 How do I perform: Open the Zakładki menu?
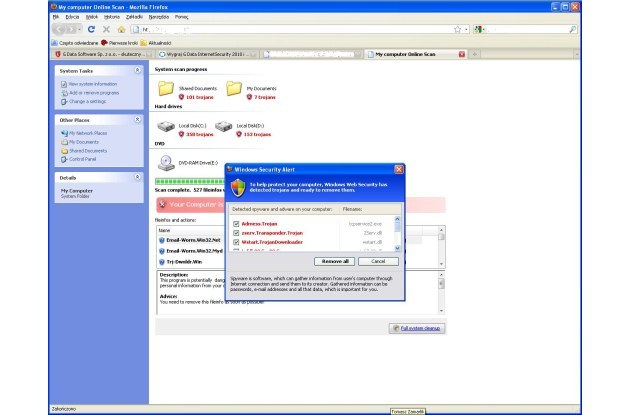click(x=134, y=17)
